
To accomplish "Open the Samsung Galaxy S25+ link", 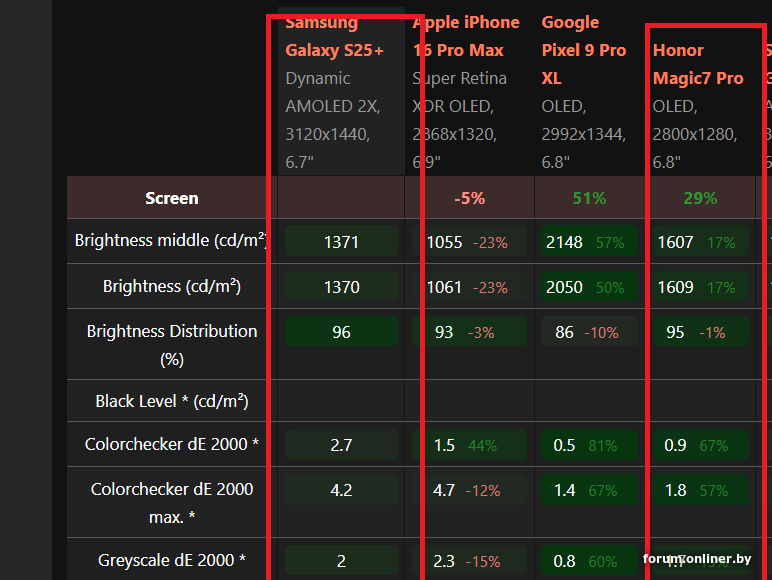I will [x=334, y=36].
